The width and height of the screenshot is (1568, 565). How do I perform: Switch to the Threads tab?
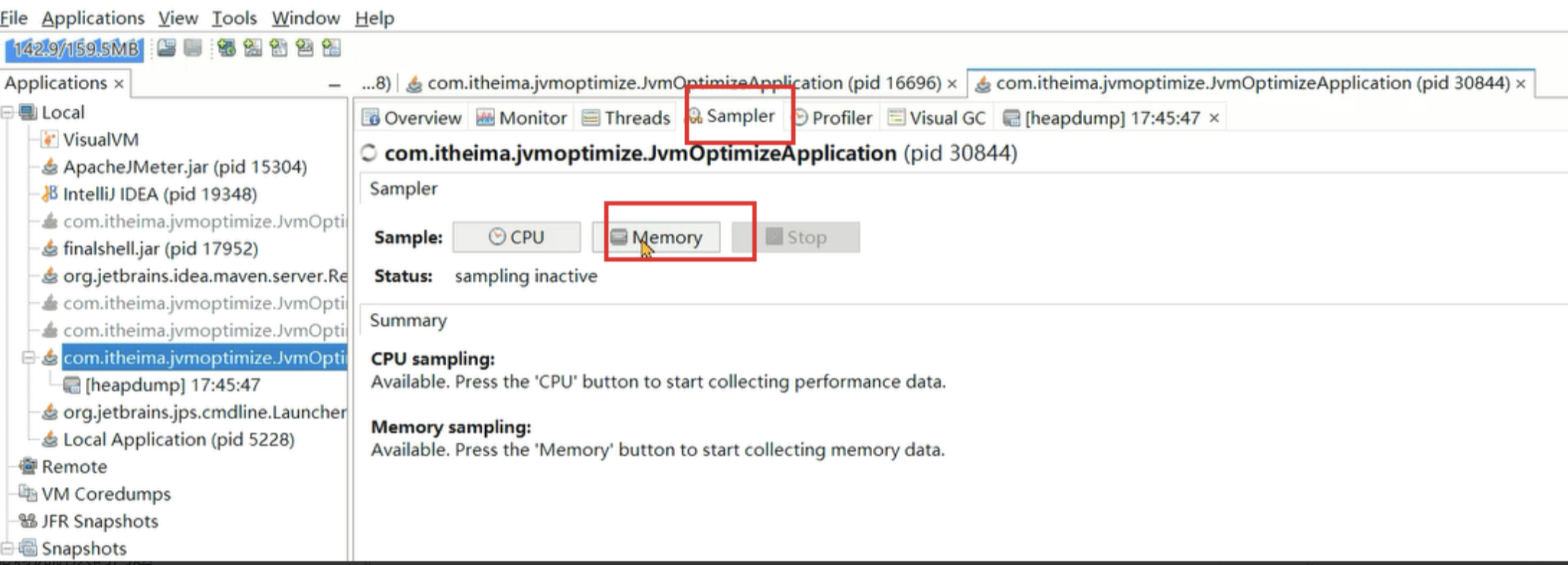pyautogui.click(x=627, y=118)
